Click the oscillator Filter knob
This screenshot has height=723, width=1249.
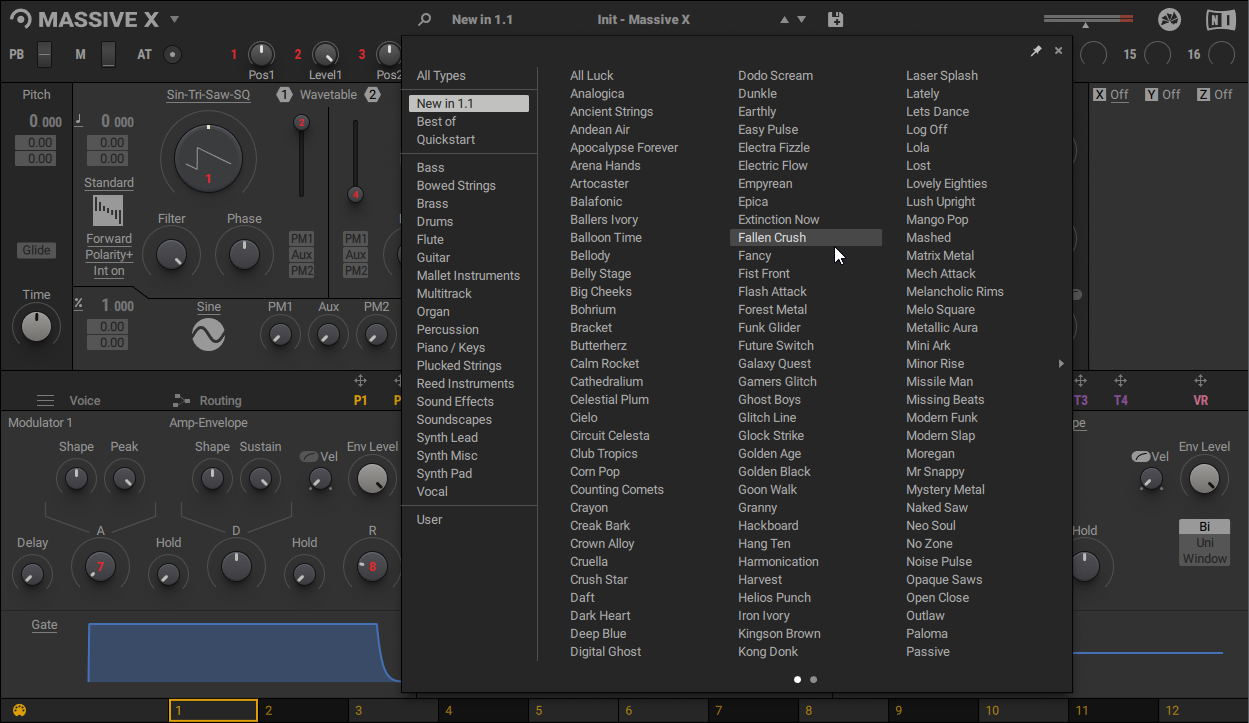[172, 254]
